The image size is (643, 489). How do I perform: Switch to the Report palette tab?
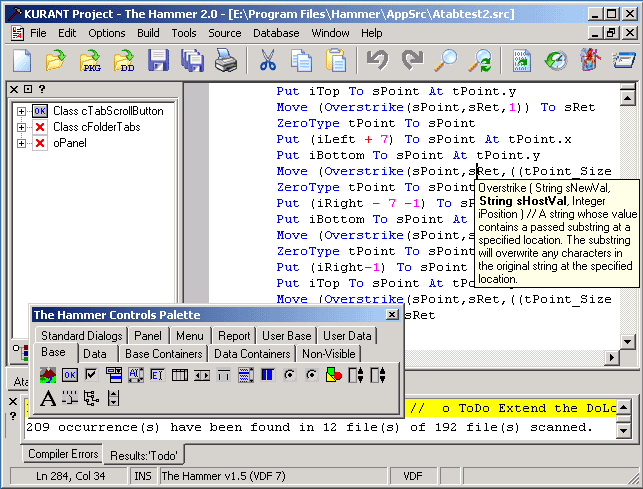[x=234, y=336]
